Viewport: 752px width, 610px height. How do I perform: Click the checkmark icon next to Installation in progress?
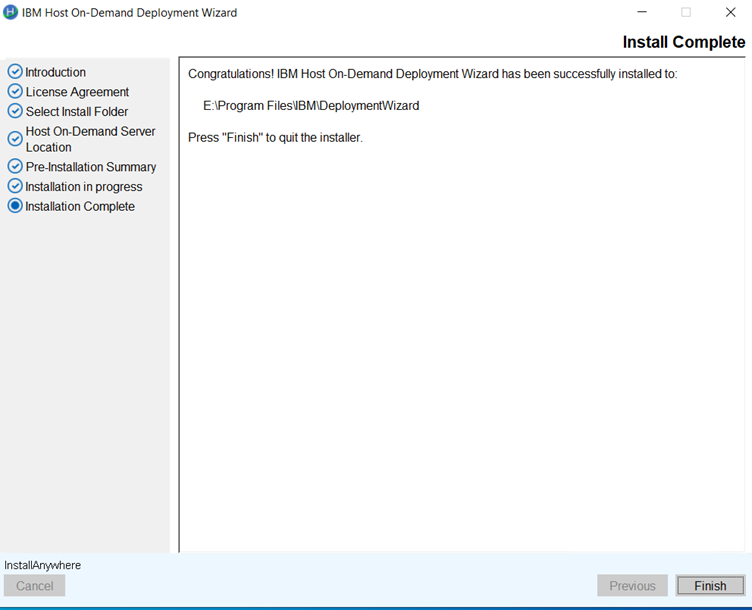coord(15,187)
